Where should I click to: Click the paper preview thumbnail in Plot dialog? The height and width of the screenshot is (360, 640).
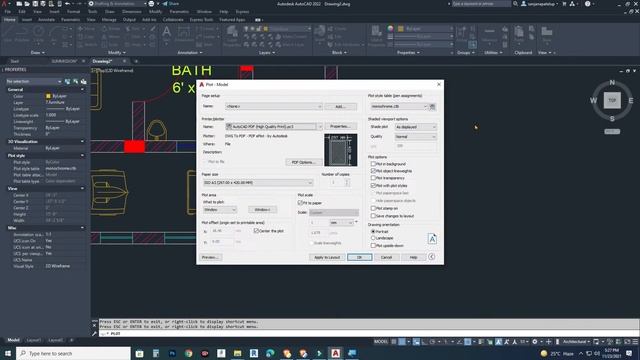[x=341, y=150]
